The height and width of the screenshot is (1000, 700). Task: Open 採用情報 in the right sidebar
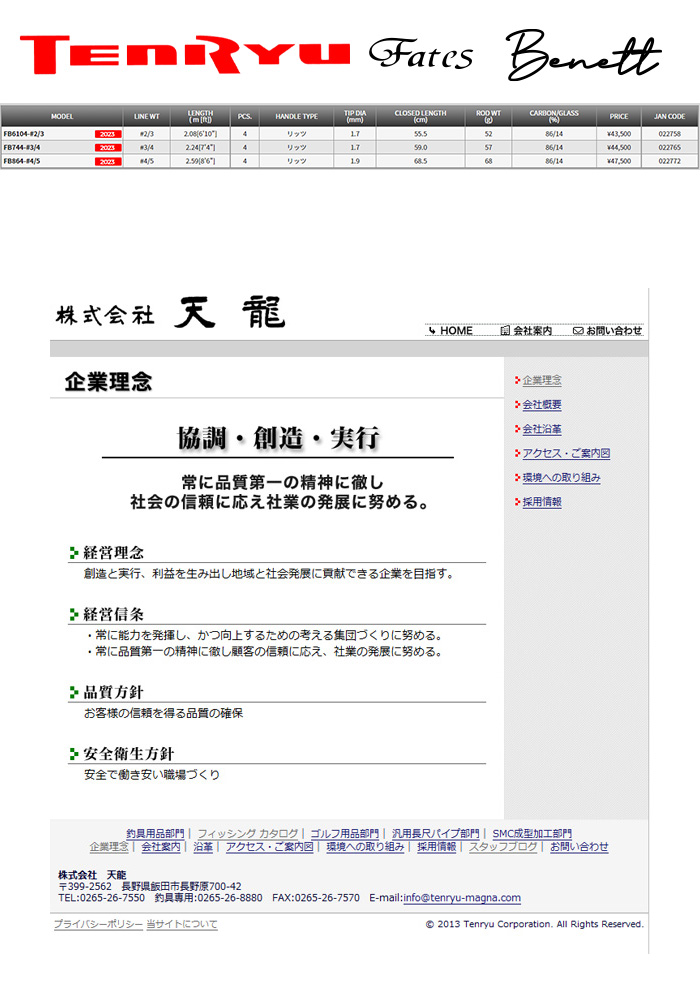(542, 502)
